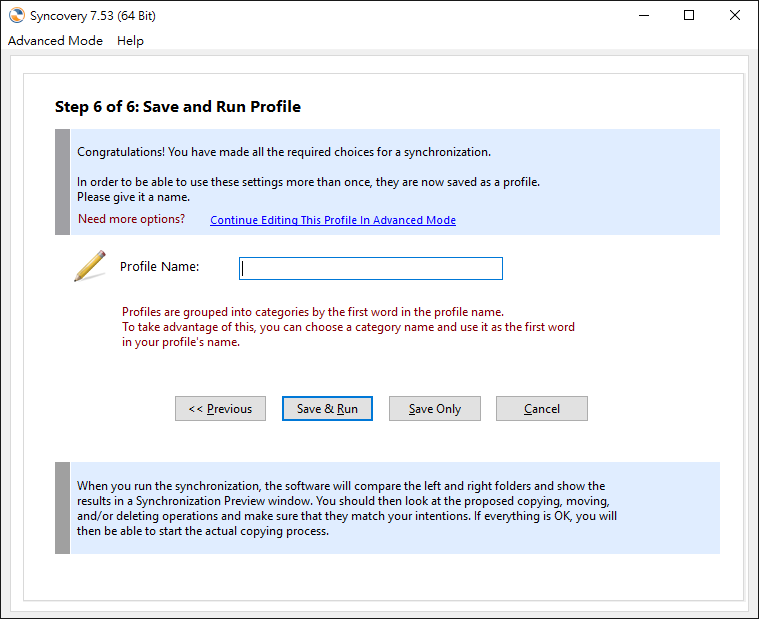Screen dimensions: 759x619
Task: Open the Advanced Mode menu
Action: click(x=55, y=41)
